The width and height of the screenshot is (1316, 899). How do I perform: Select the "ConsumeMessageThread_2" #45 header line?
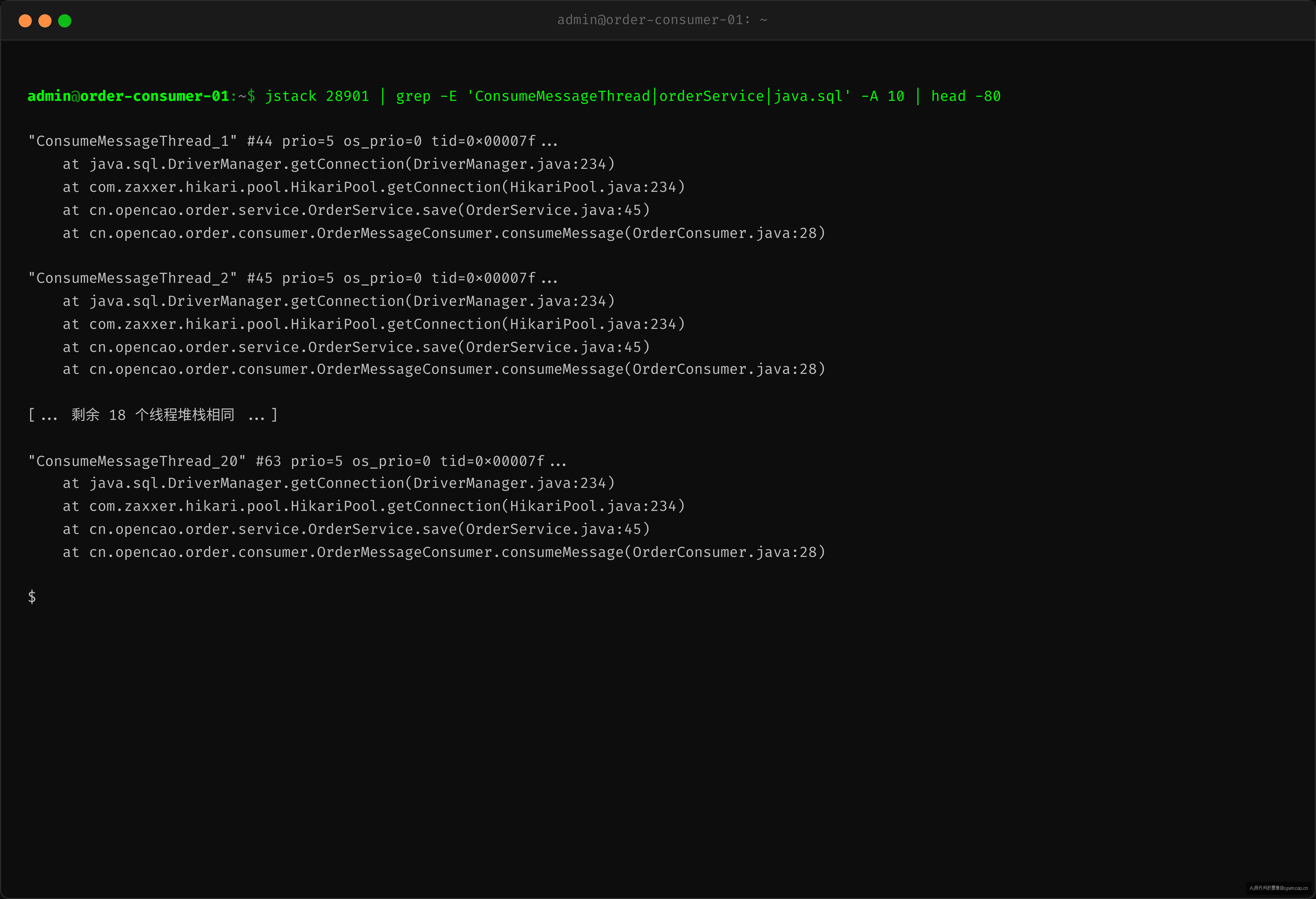(x=293, y=278)
